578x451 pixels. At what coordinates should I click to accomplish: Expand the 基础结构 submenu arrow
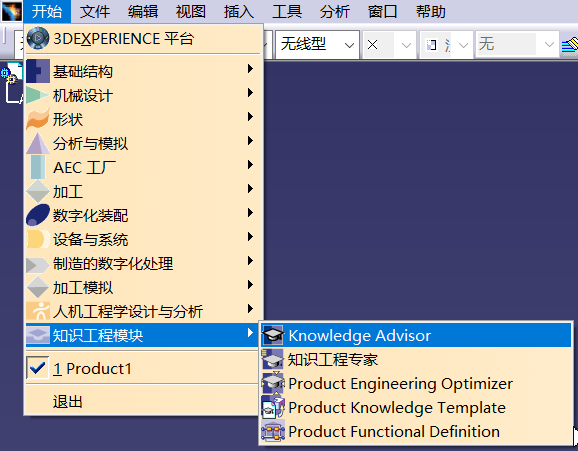[250, 69]
